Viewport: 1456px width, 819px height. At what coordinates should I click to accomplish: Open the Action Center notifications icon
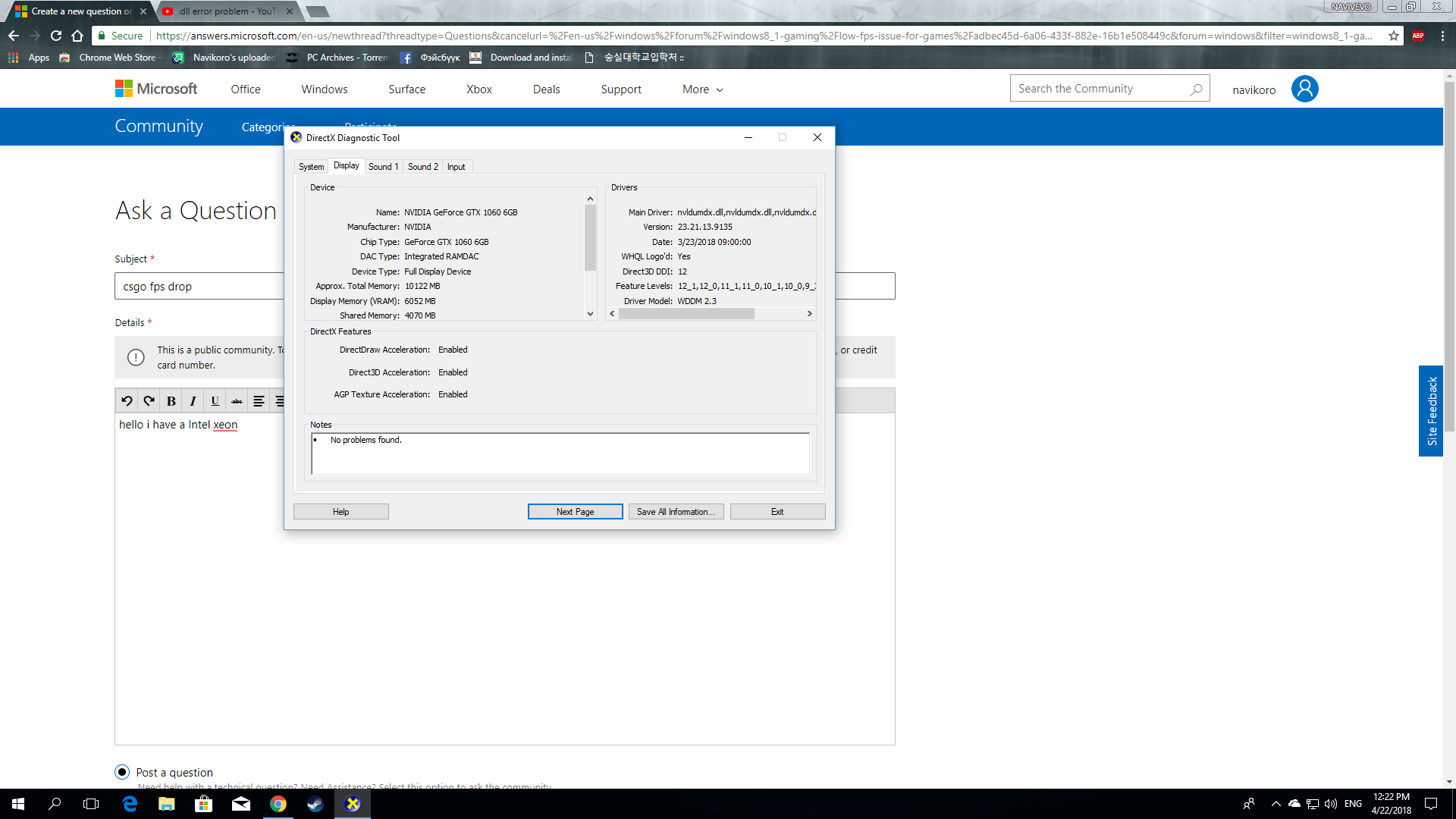pos(1431,804)
